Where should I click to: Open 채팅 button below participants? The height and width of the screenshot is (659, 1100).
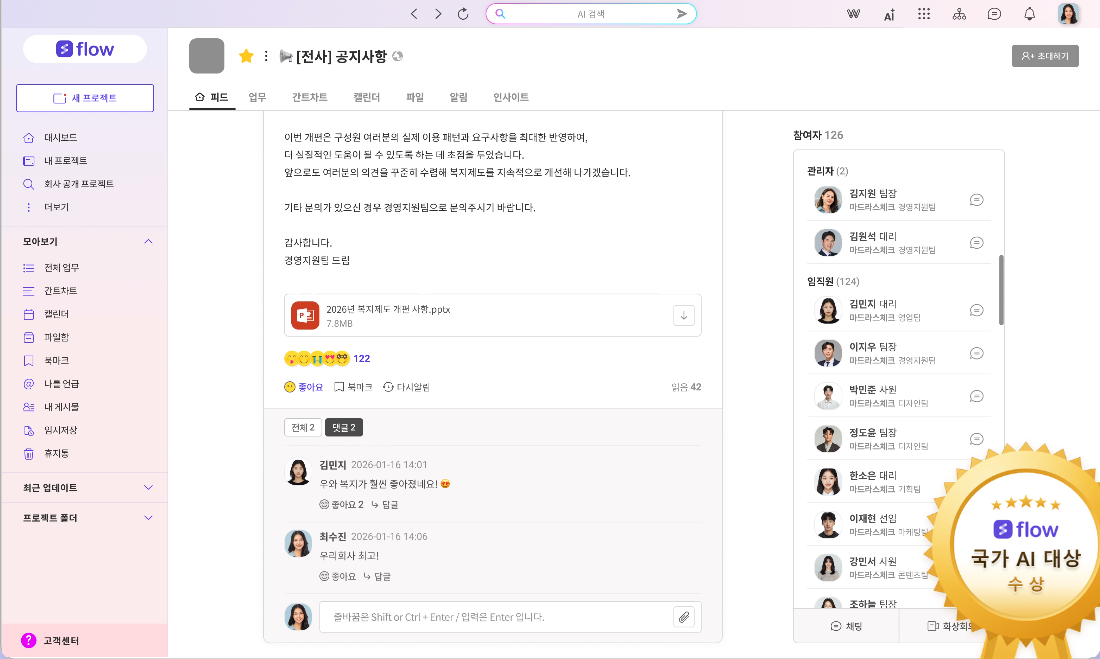click(x=846, y=626)
